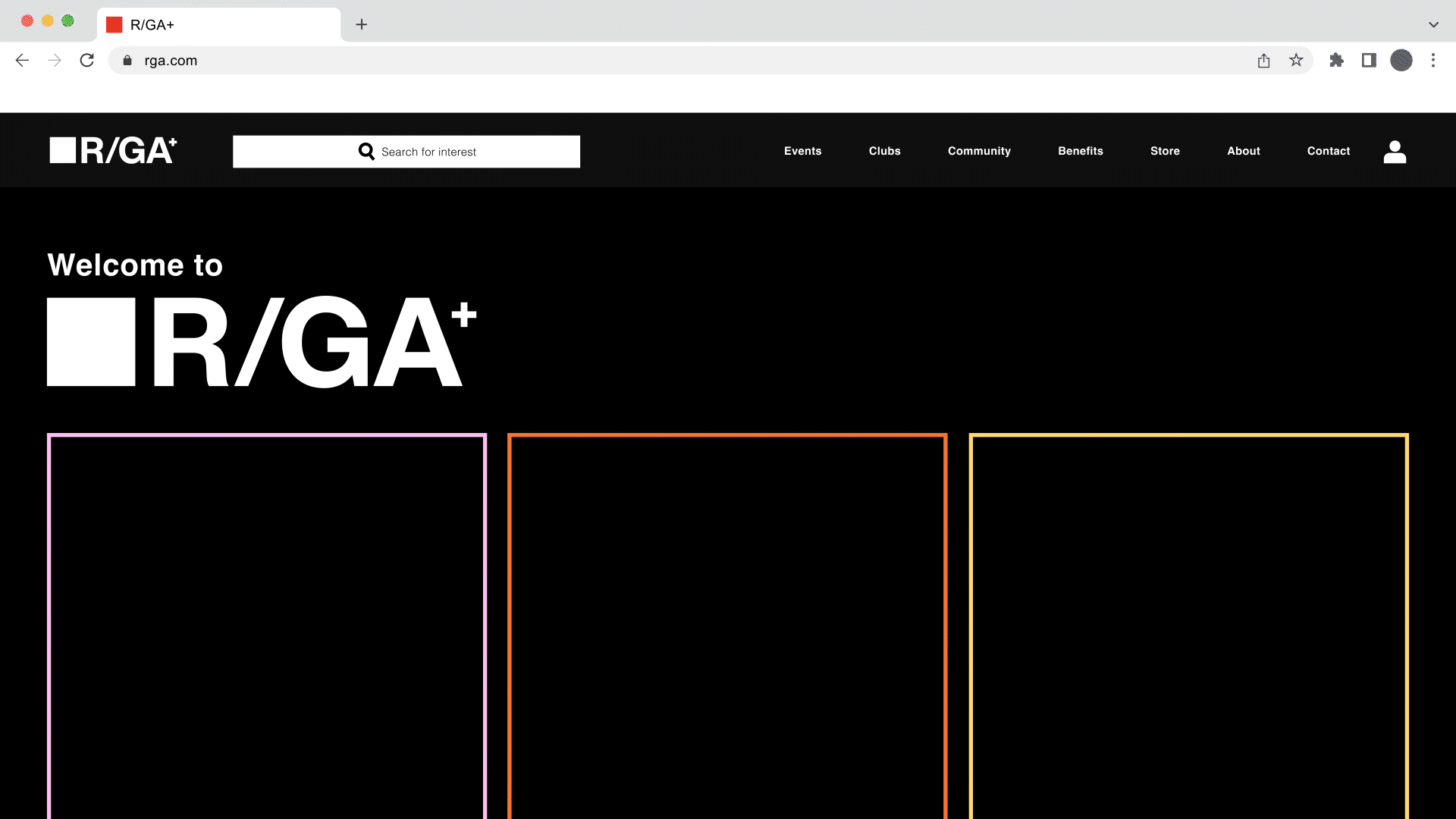This screenshot has width=1456, height=819.
Task: Open the yellow-bordered card
Action: click(1188, 626)
